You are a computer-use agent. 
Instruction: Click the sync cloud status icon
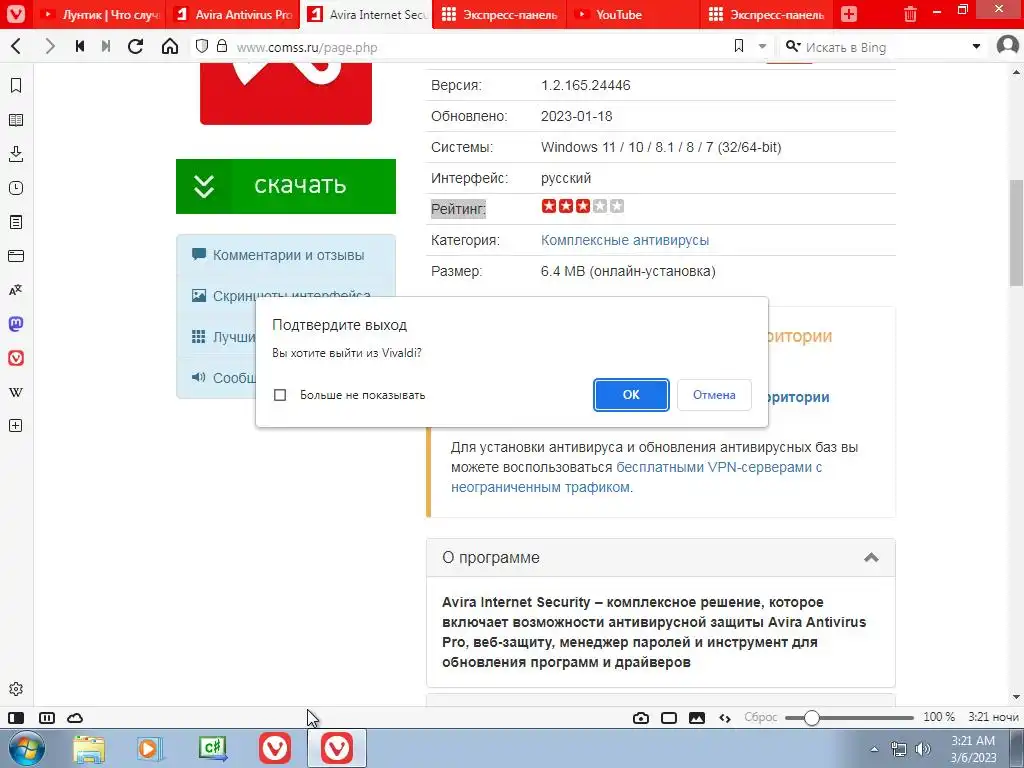(x=75, y=718)
